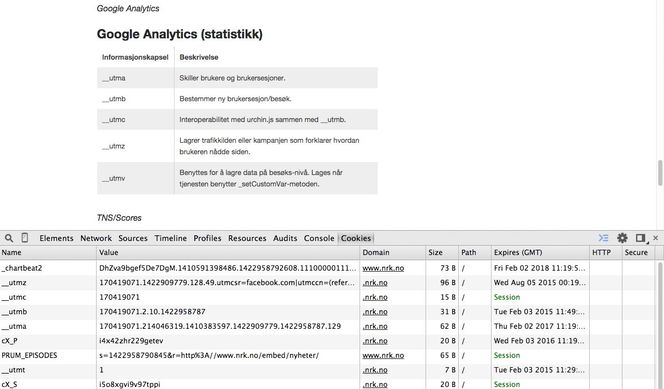Click Session expiry in __utmc row
The image size is (664, 389).
click(507, 297)
